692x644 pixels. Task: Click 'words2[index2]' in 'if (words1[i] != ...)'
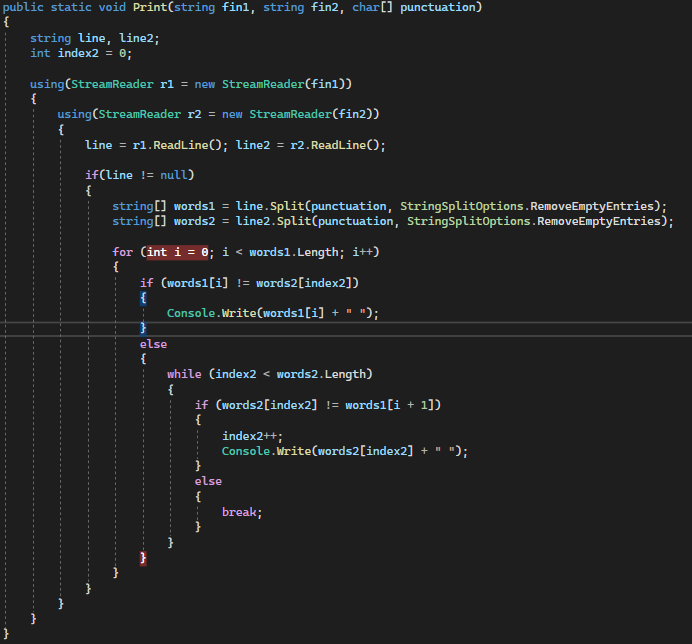pos(304,282)
